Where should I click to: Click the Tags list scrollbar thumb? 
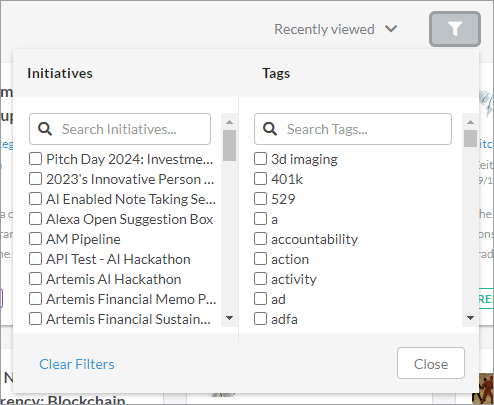(x=470, y=138)
